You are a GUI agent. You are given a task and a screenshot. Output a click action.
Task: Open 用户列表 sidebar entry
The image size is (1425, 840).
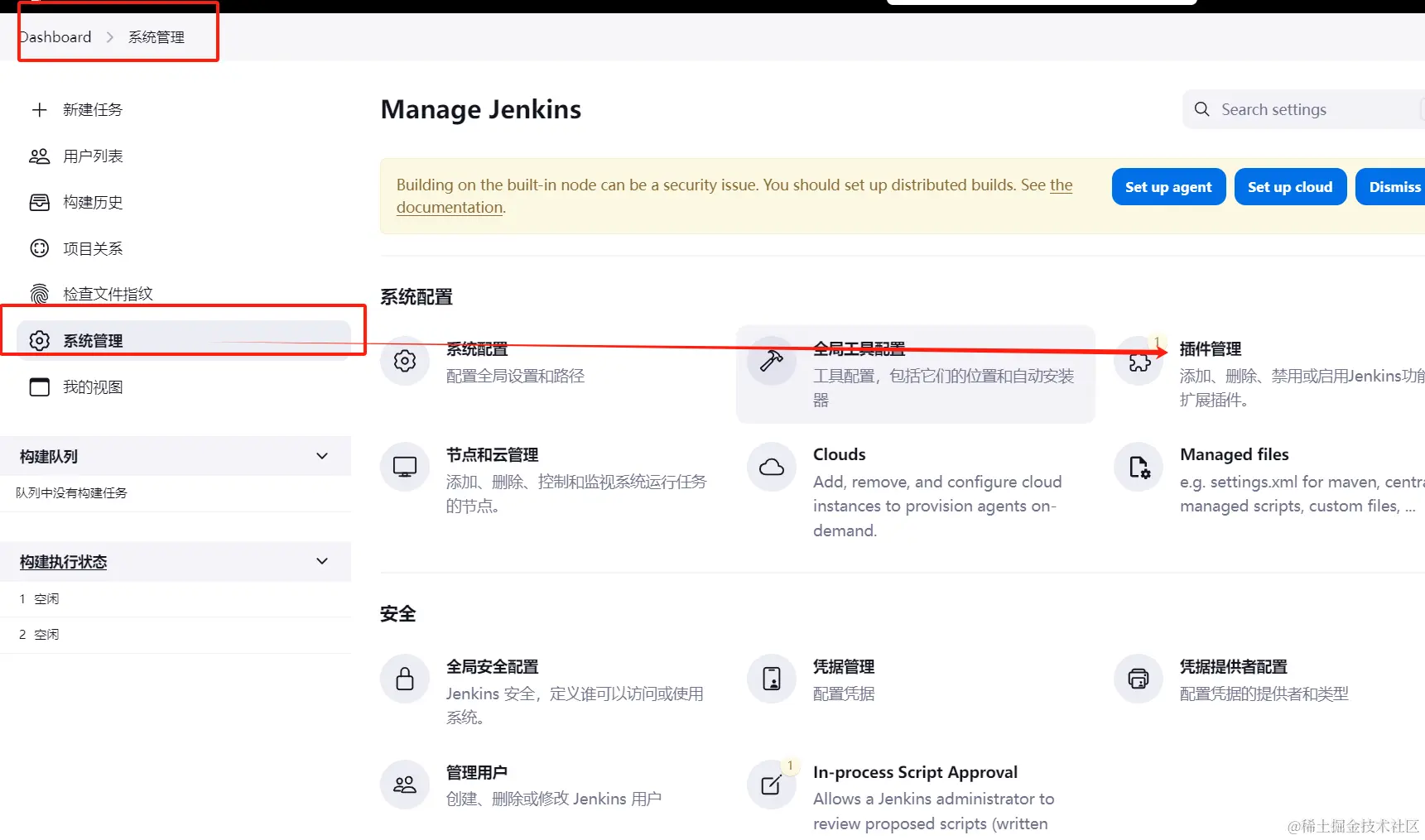[184, 156]
